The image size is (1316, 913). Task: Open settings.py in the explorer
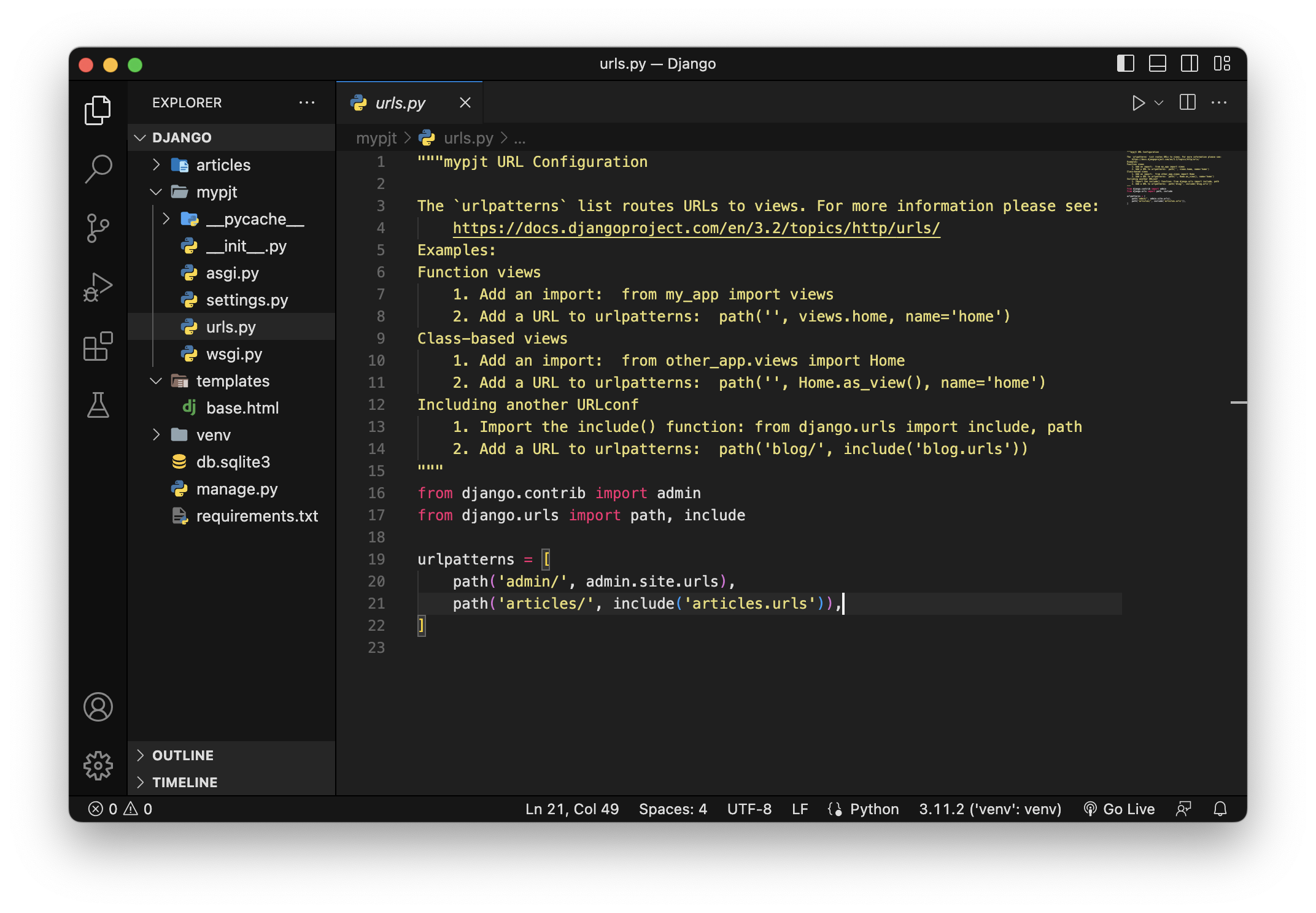(x=247, y=300)
